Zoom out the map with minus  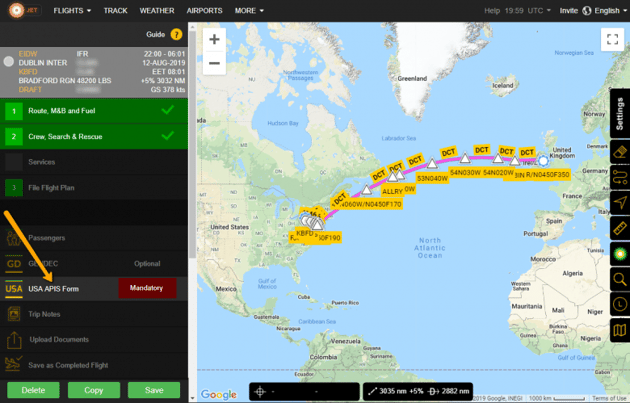point(214,63)
